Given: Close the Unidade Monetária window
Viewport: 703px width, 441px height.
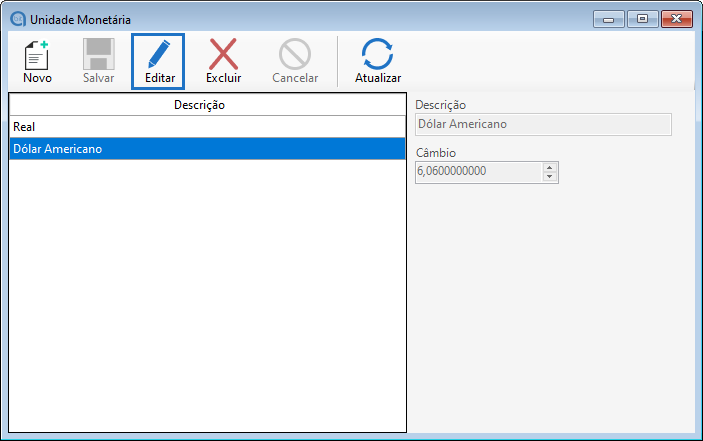Looking at the screenshot, I should coord(677,18).
